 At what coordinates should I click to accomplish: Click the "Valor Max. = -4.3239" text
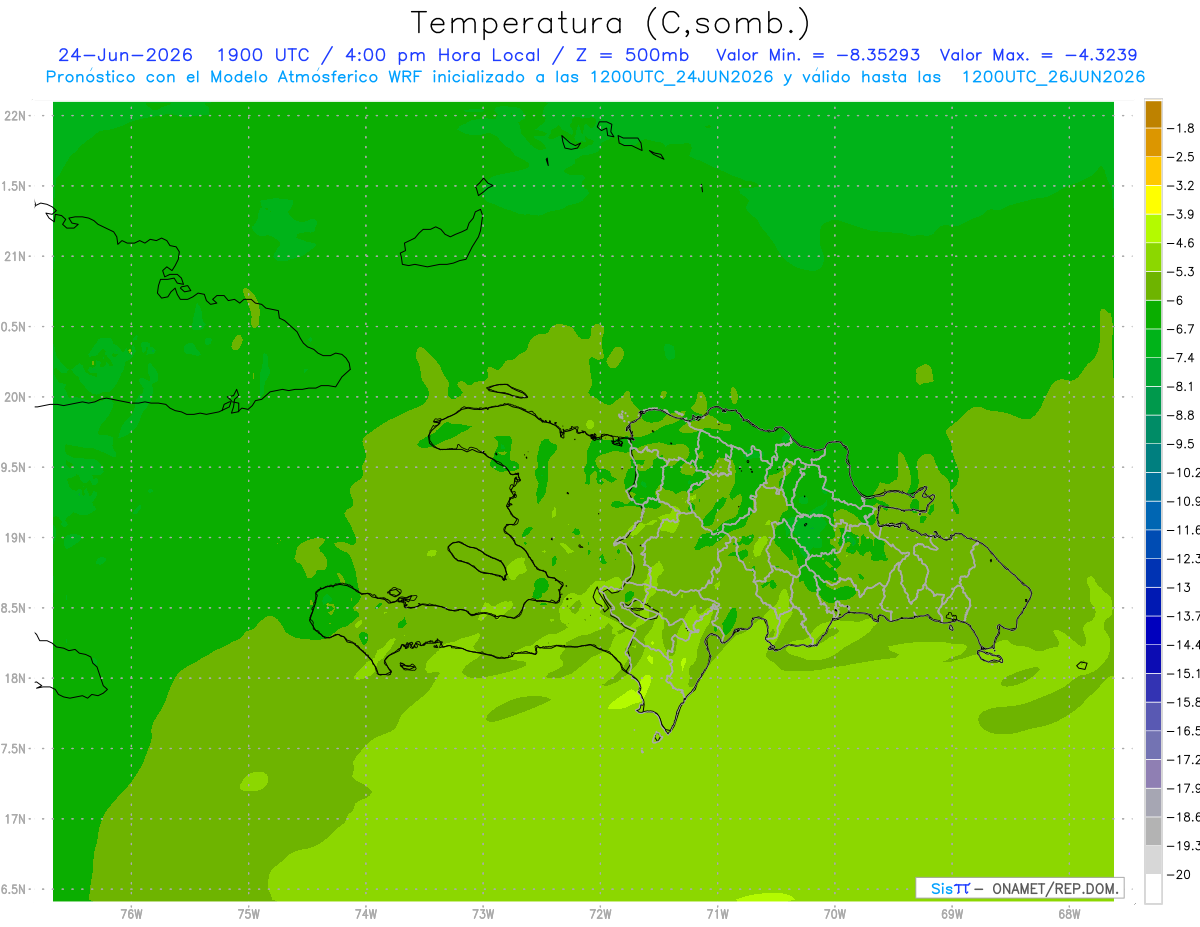tap(1039, 55)
